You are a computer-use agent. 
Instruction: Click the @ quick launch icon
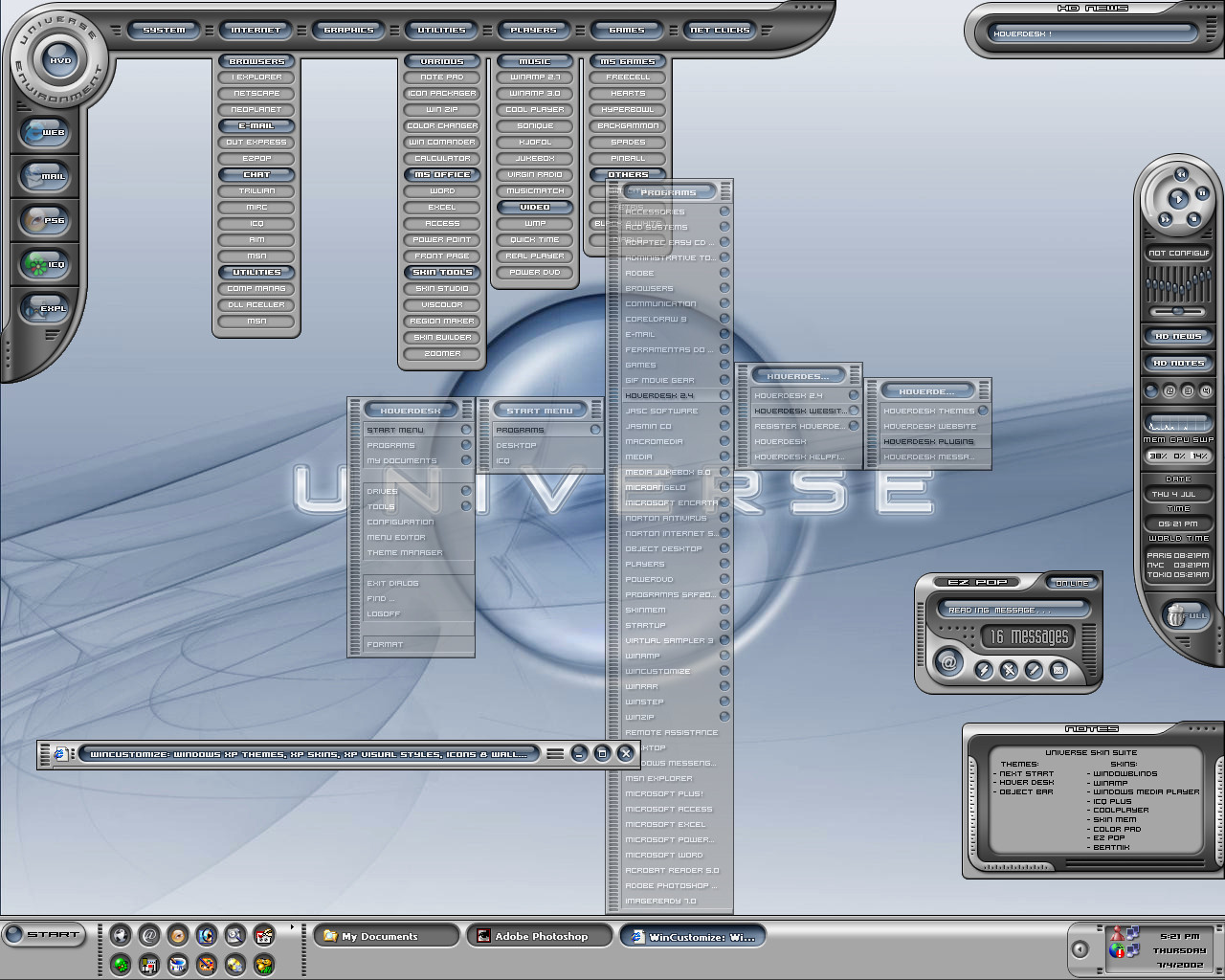(149, 935)
